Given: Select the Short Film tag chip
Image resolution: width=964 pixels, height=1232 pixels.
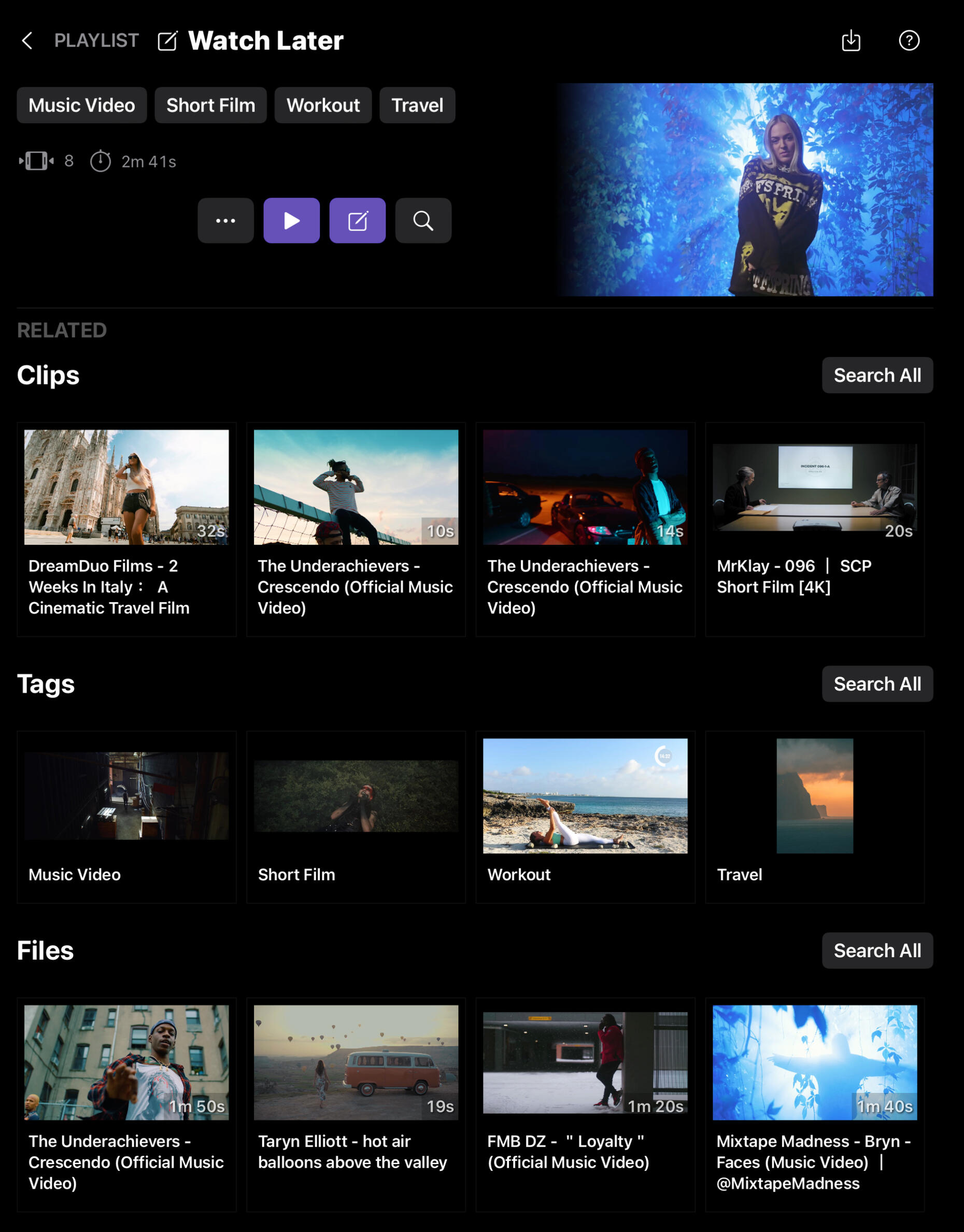Looking at the screenshot, I should [x=210, y=106].
